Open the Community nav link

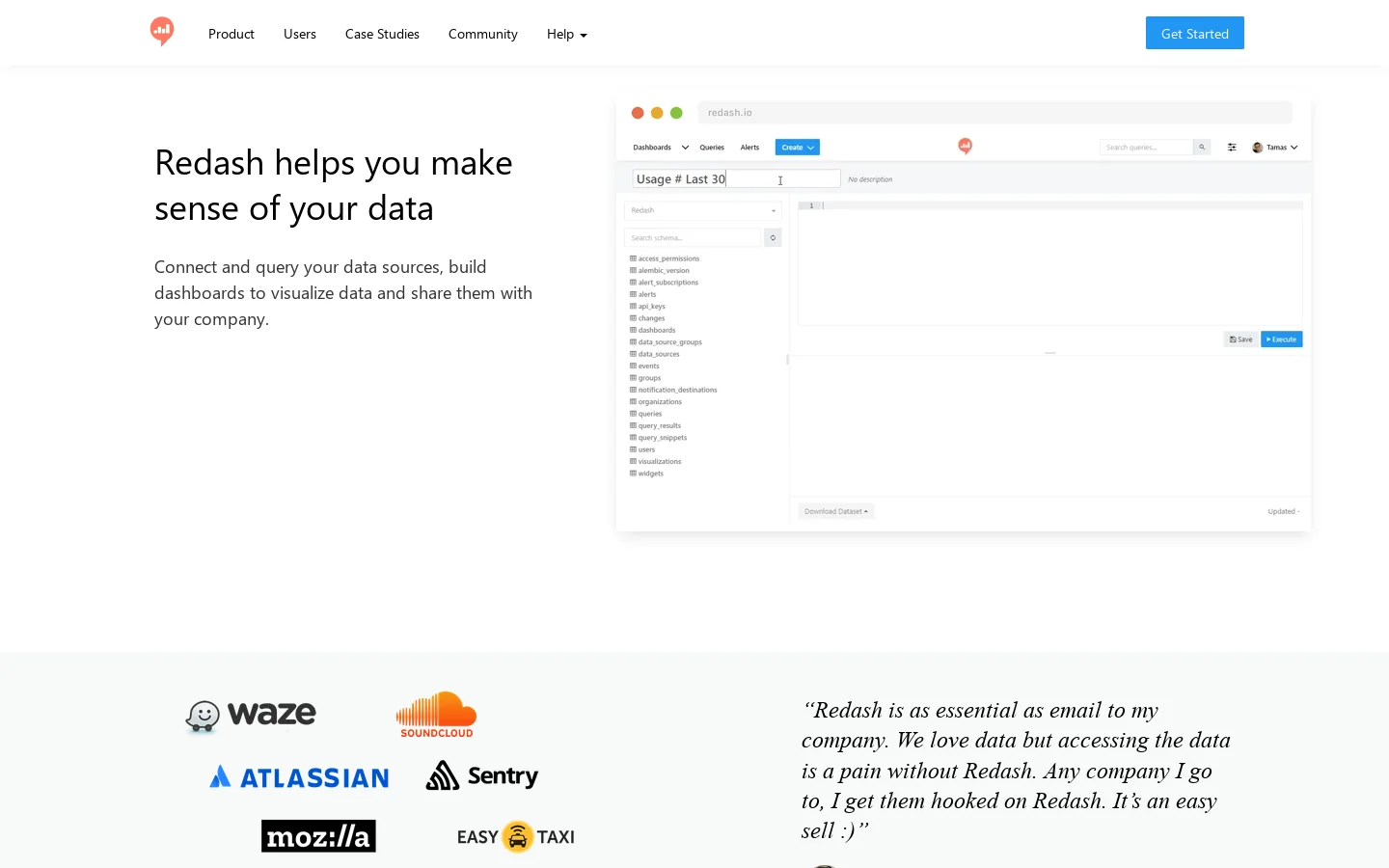point(483,34)
